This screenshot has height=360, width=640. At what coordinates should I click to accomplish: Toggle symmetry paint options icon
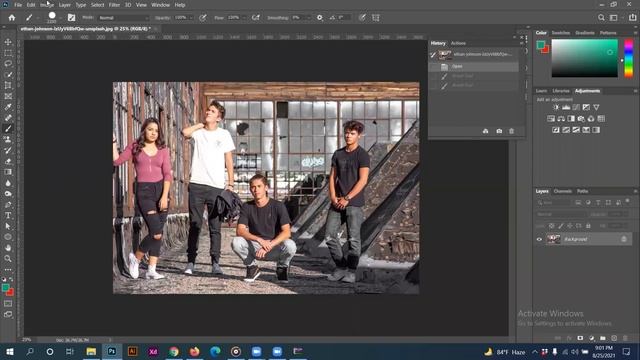pos(376,18)
